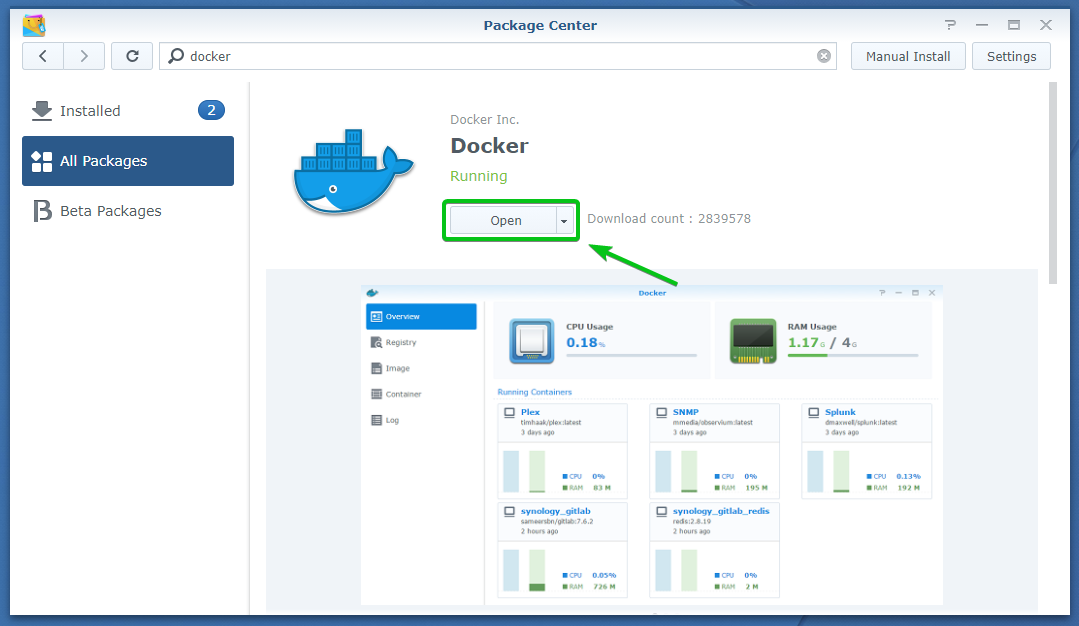The image size is (1079, 626).
Task: Click the vertical scrollbar thumb
Action: (x=1052, y=183)
